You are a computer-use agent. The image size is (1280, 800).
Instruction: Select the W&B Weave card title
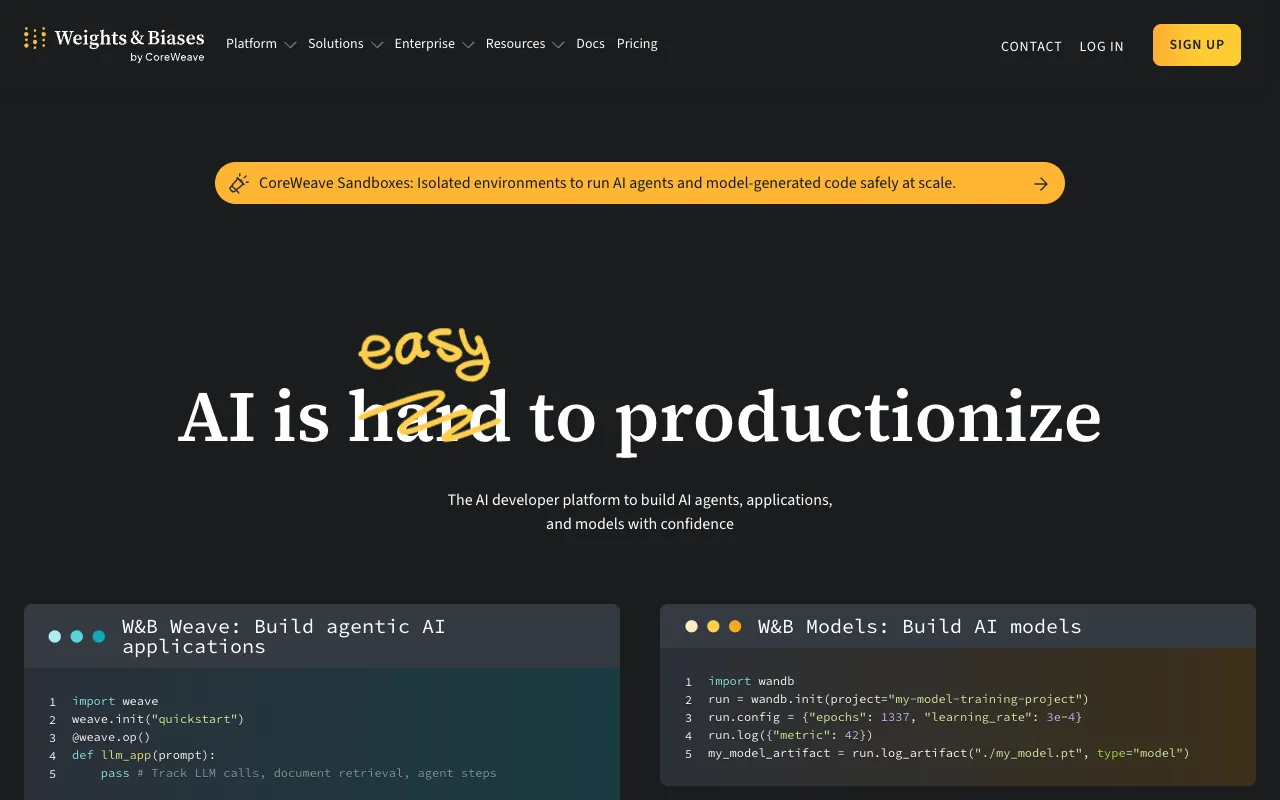click(284, 636)
